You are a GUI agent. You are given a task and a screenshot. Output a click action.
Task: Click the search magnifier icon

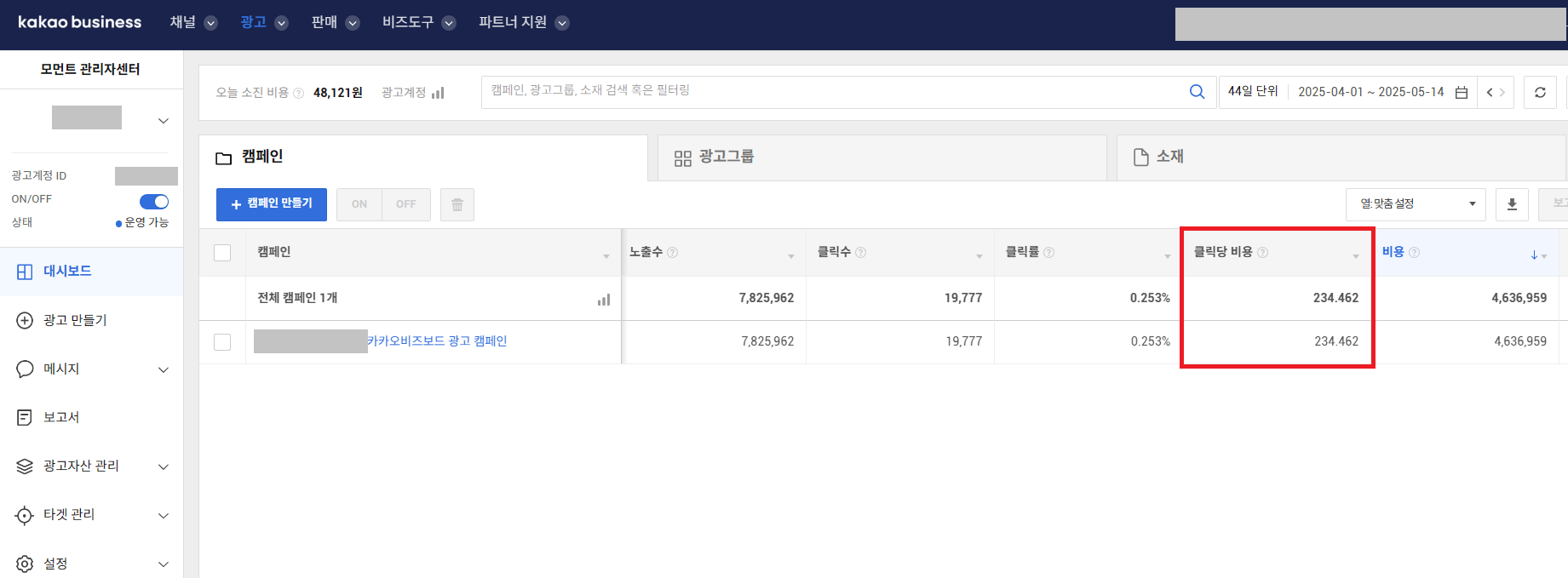click(1197, 92)
